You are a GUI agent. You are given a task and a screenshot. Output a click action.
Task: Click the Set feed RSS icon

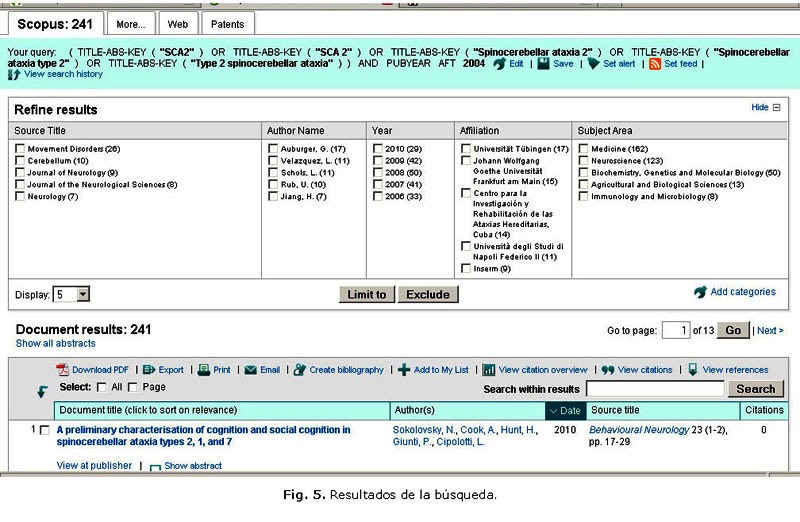coord(655,63)
